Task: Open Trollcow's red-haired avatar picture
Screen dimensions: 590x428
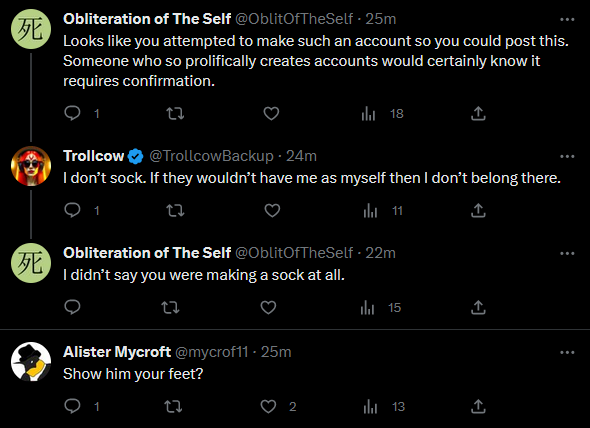Action: tap(31, 166)
